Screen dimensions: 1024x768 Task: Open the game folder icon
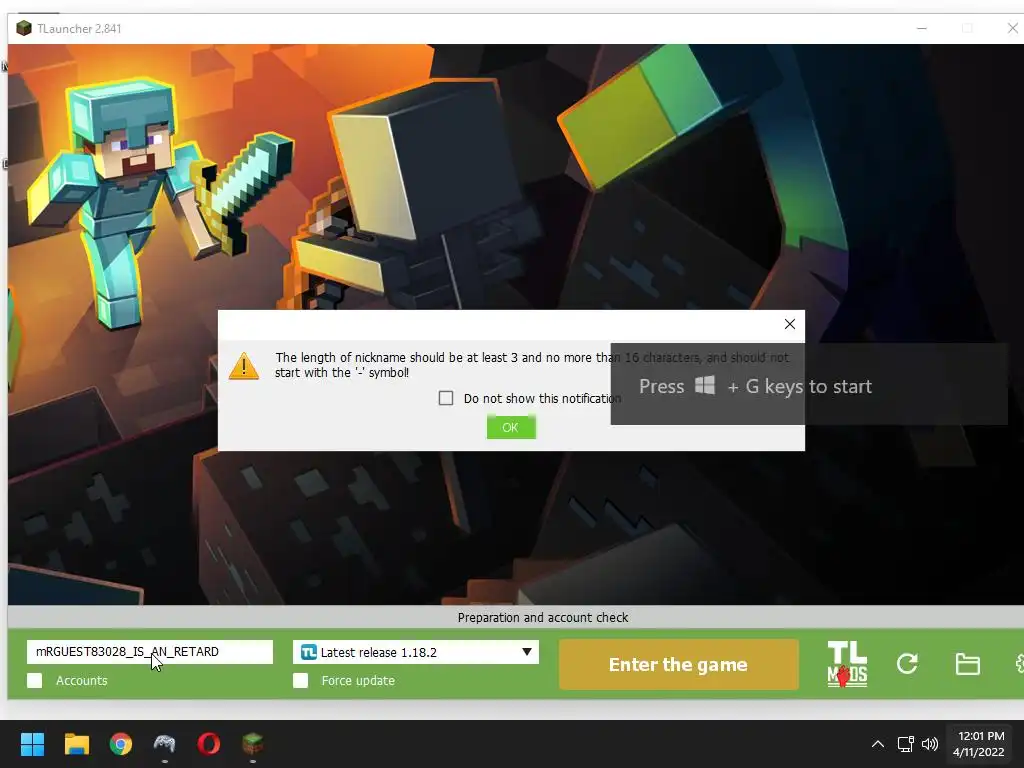967,664
